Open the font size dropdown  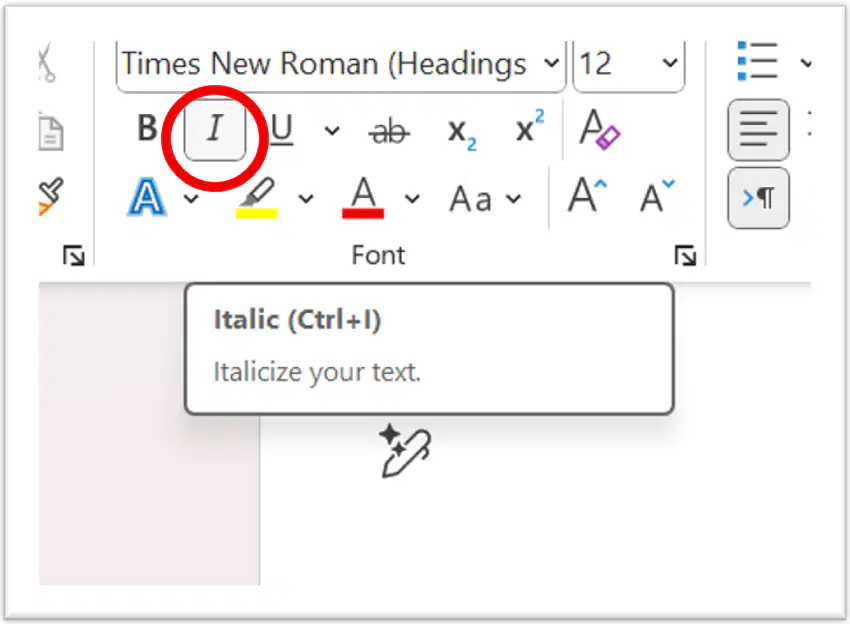670,63
